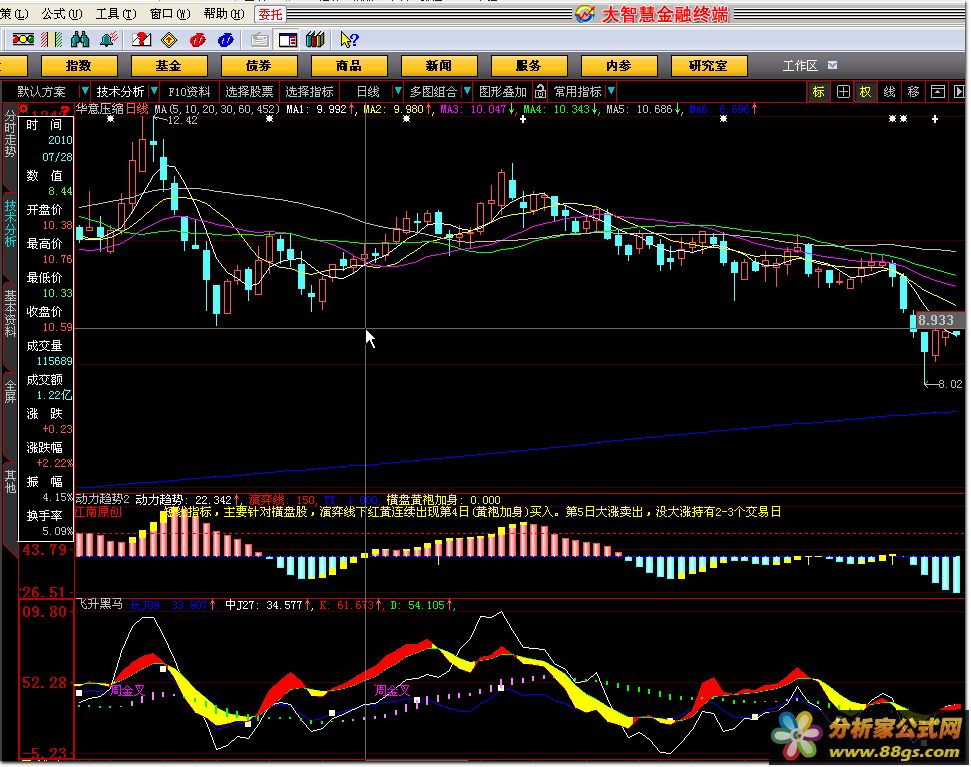
Task: Toggle the 权 adjustment button
Action: pyautogui.click(x=865, y=92)
